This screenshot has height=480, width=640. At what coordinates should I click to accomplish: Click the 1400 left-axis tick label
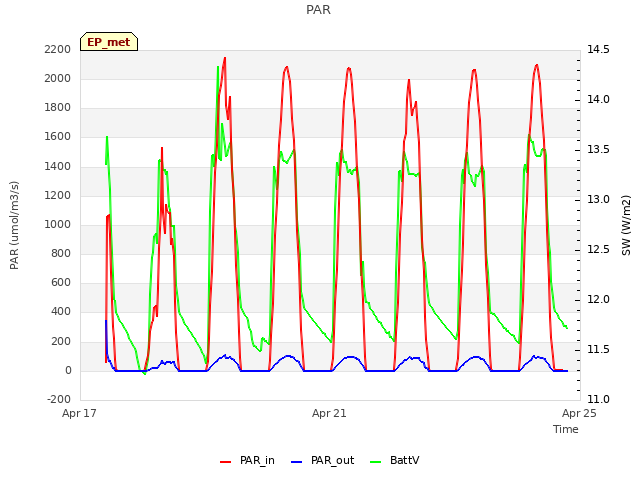point(58,167)
